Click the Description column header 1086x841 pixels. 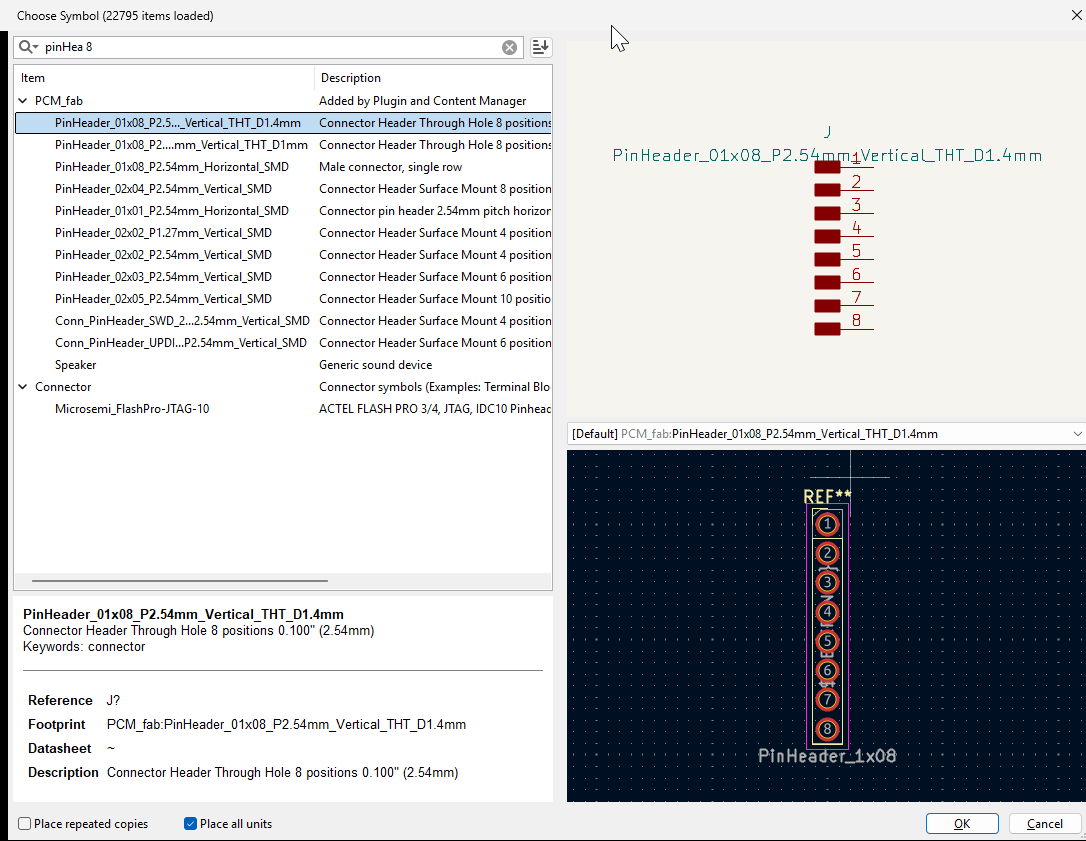click(x=433, y=78)
